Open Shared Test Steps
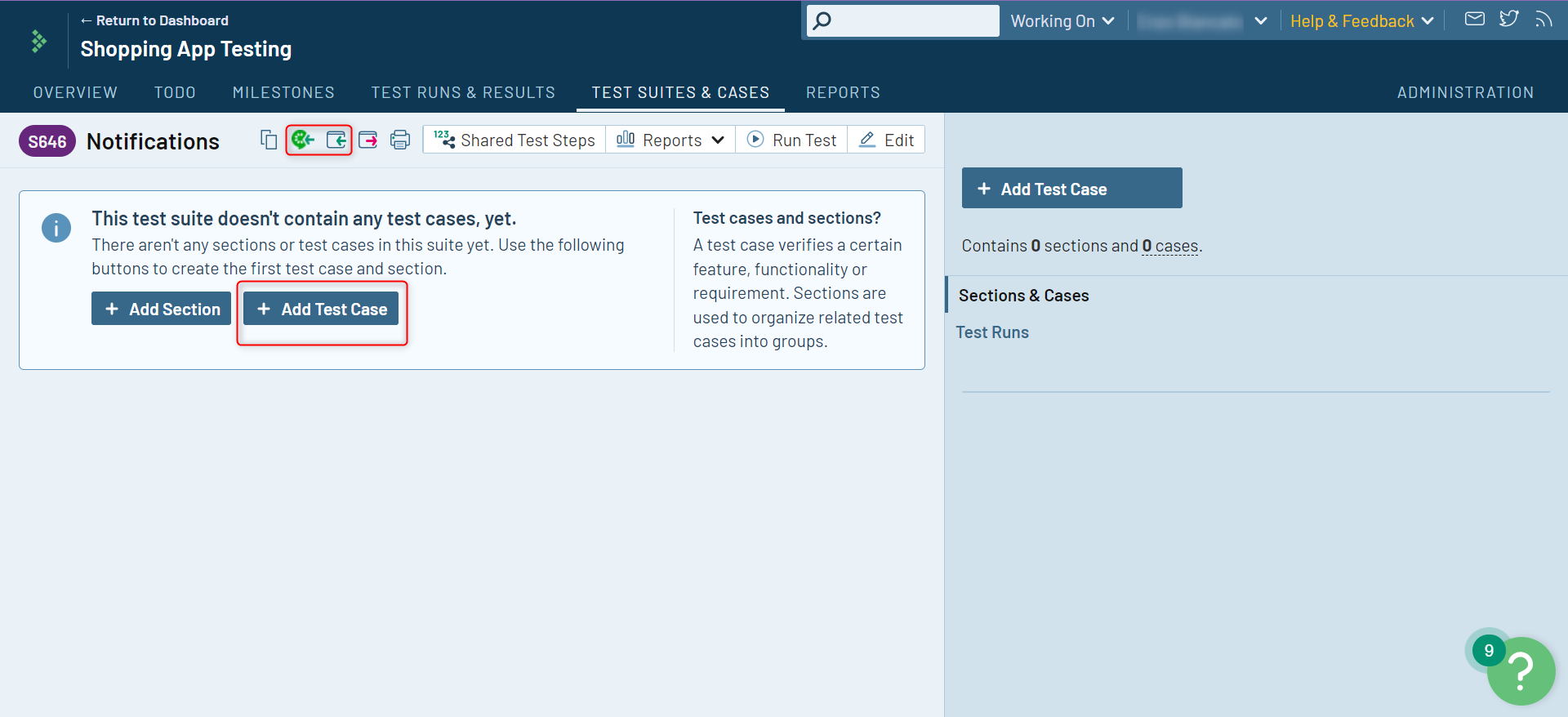The width and height of the screenshot is (1568, 717). (514, 140)
